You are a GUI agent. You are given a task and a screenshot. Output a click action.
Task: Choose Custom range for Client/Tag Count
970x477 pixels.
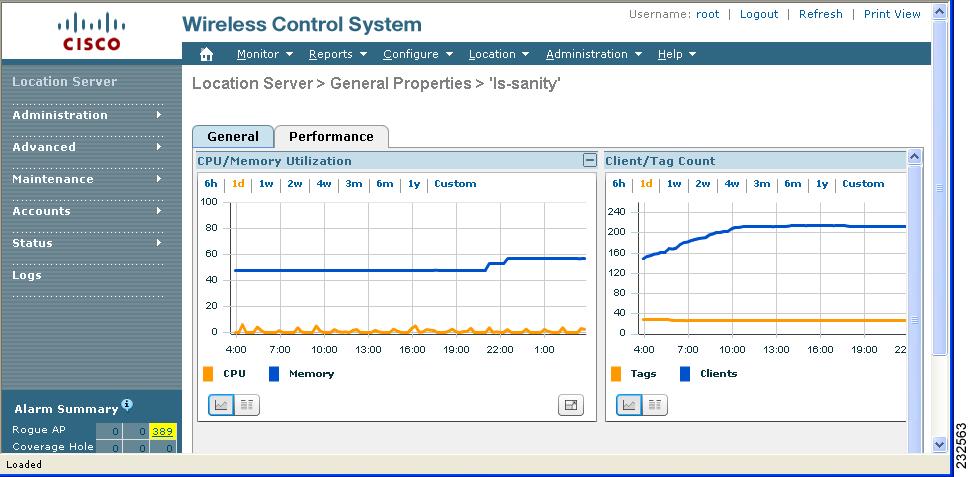pyautogui.click(x=863, y=184)
